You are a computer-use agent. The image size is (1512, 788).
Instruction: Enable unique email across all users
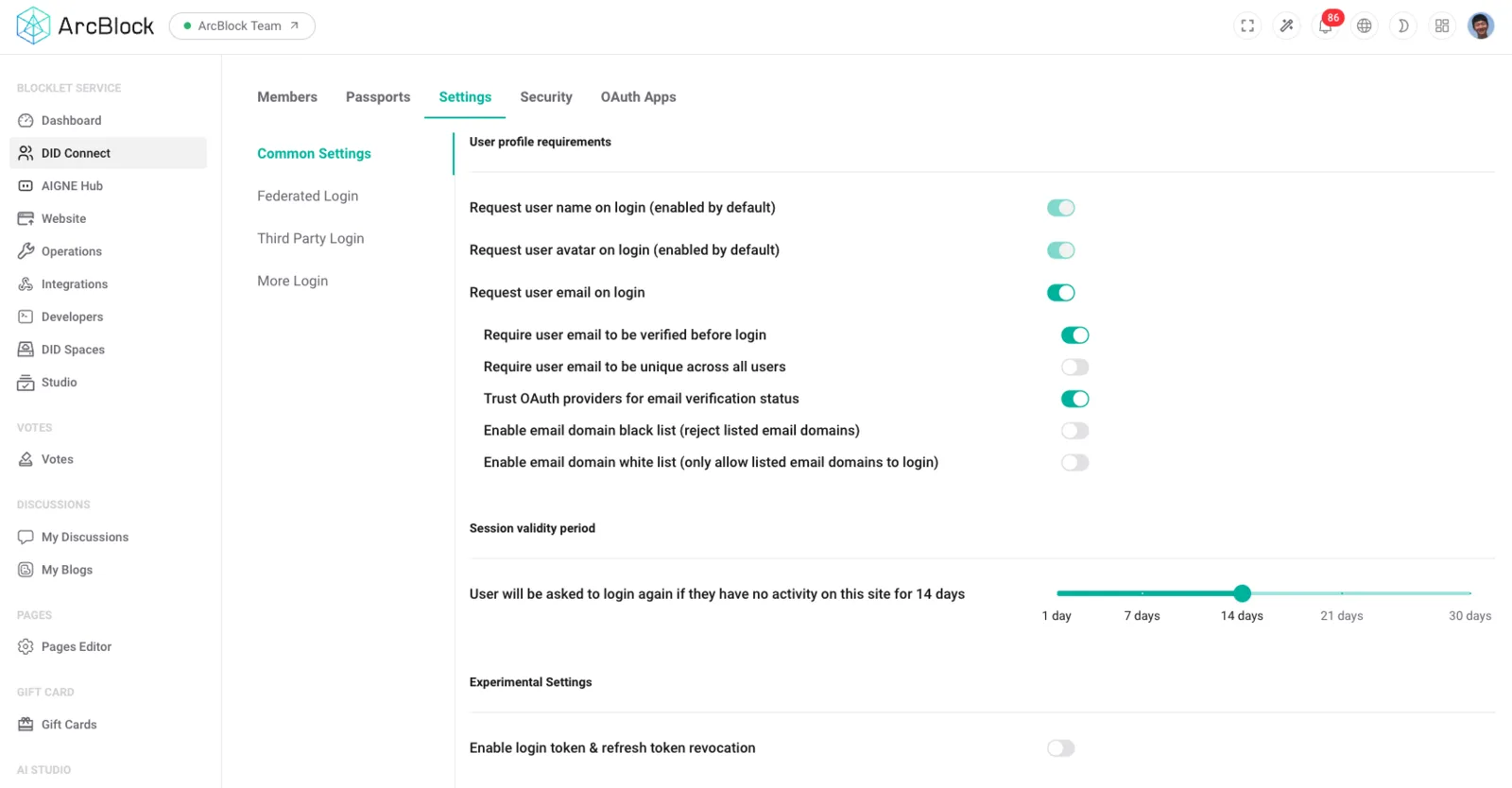point(1074,367)
